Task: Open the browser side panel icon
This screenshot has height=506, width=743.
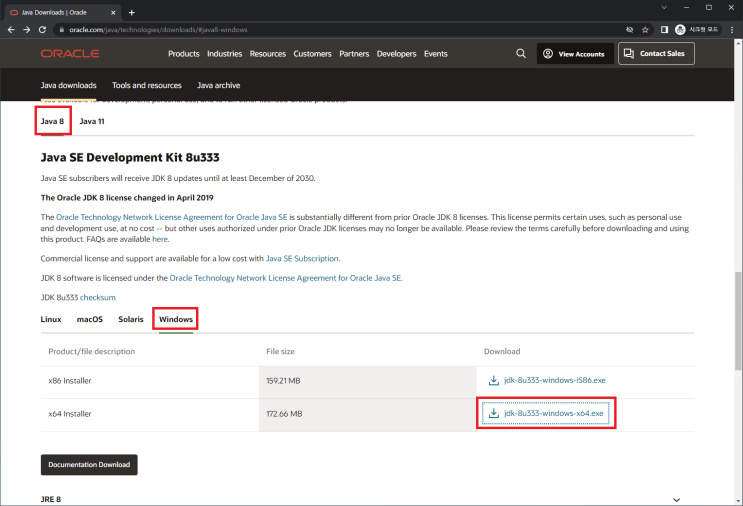Action: (664, 30)
